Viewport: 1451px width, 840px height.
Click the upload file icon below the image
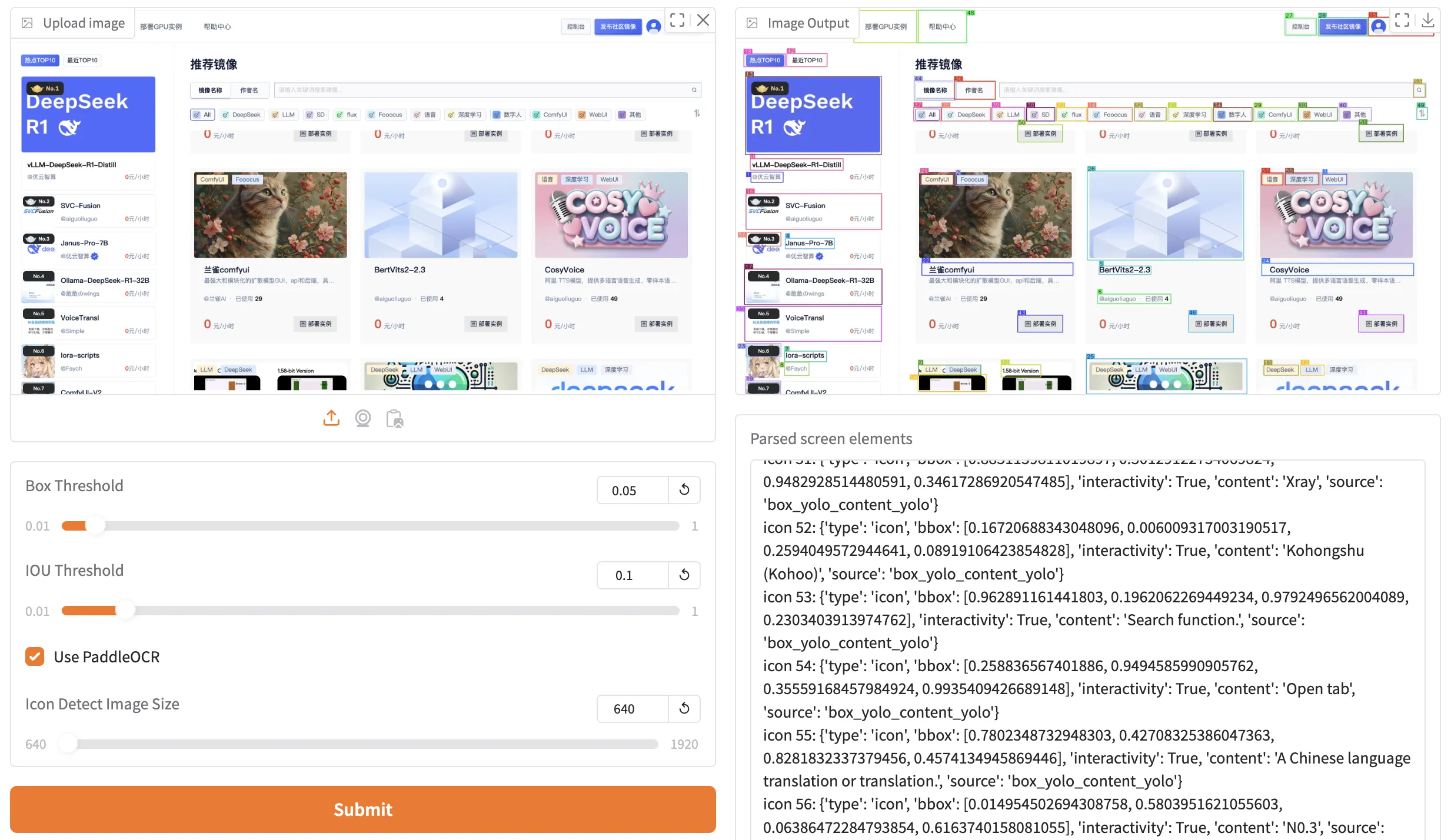(x=331, y=418)
